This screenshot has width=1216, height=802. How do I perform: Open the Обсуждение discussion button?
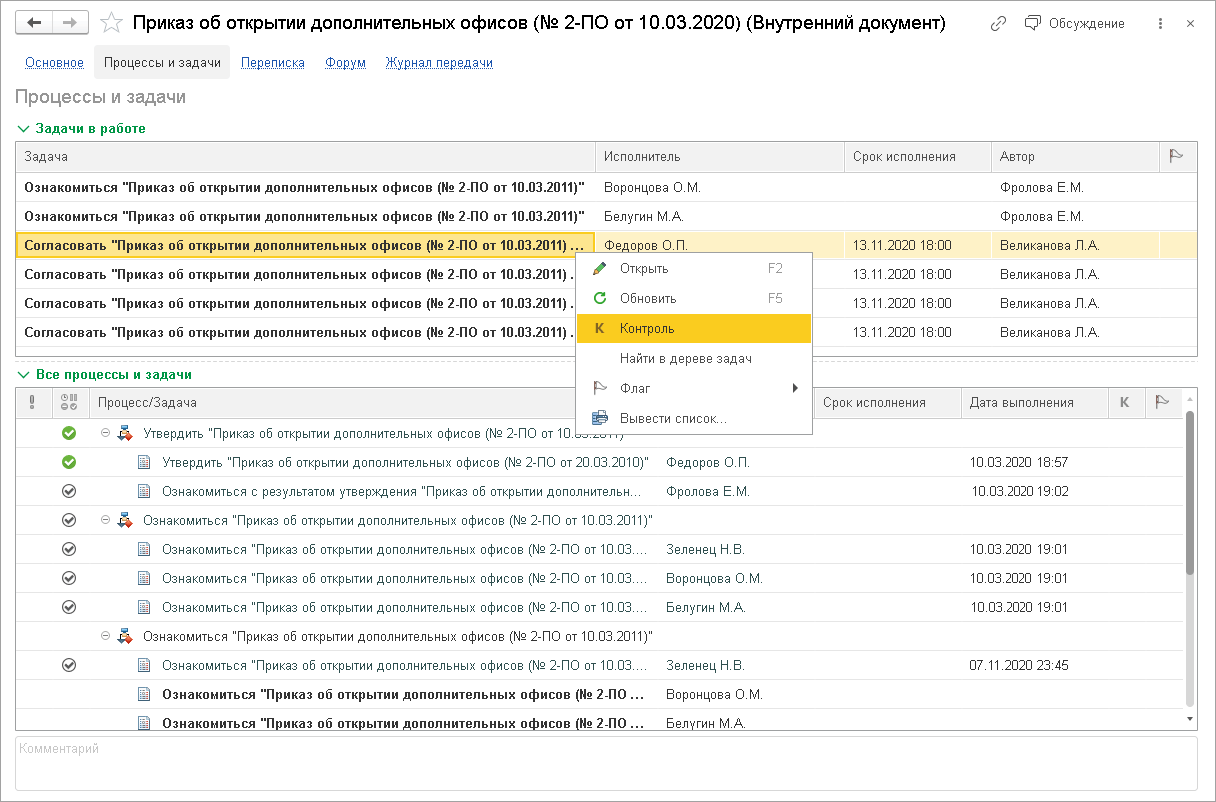(x=1075, y=23)
